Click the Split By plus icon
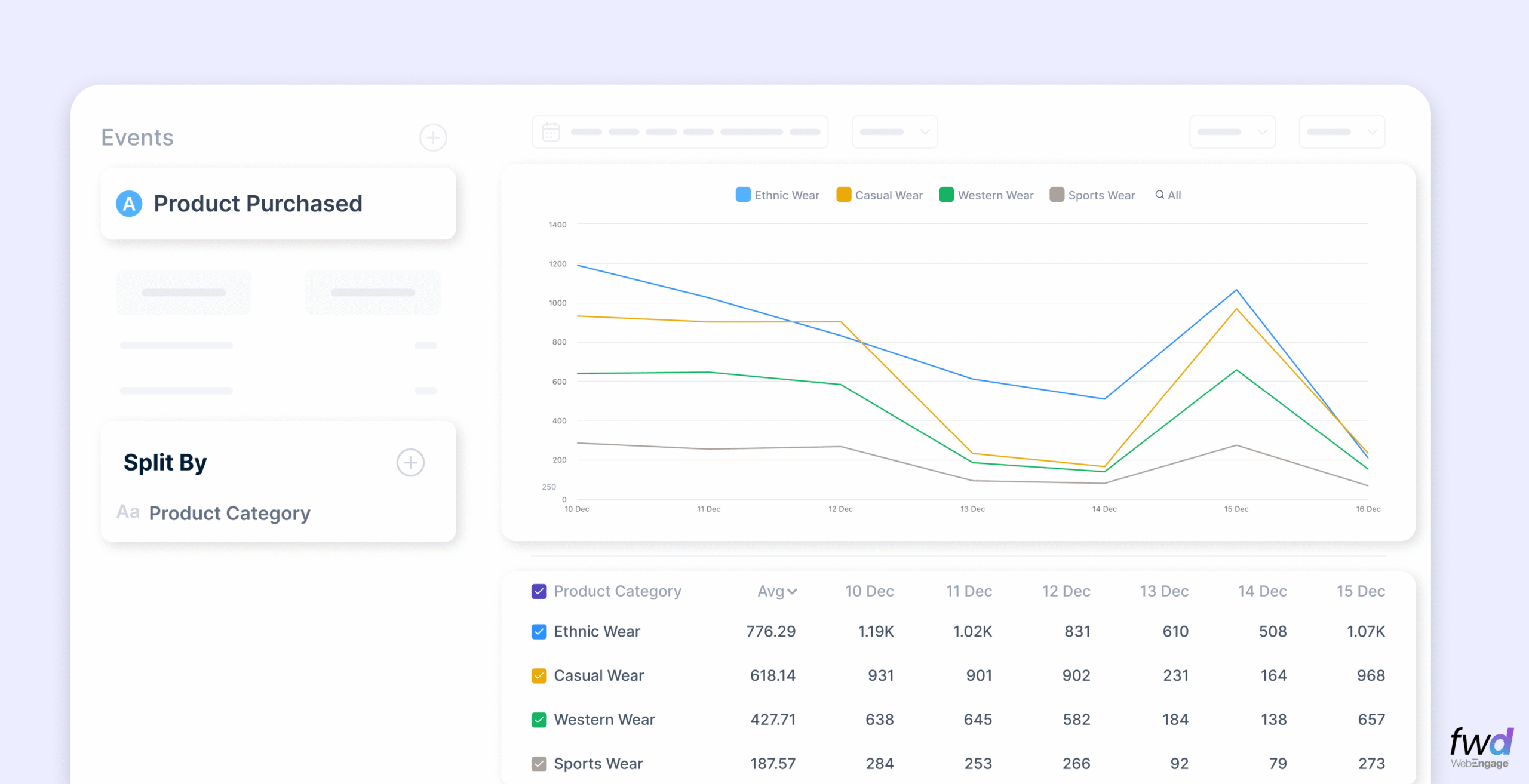The width and height of the screenshot is (1529, 784). coord(410,463)
